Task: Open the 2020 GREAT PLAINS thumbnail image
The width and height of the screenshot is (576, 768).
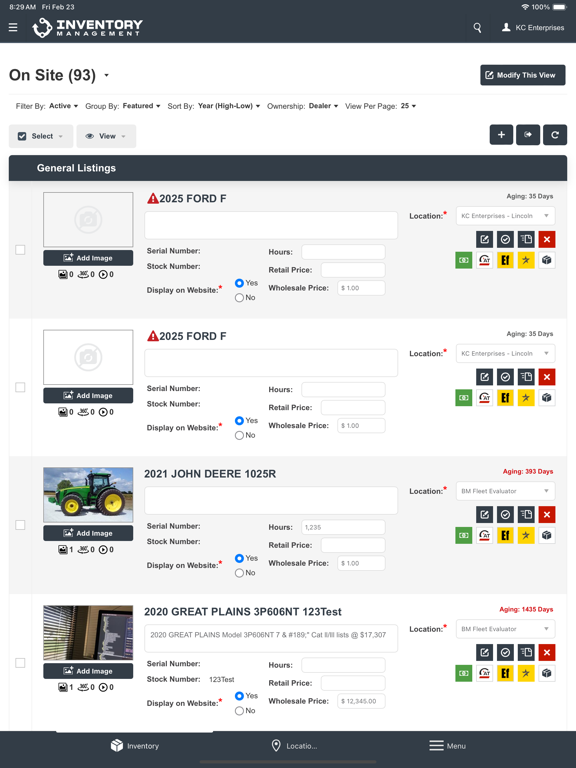Action: coord(88,633)
